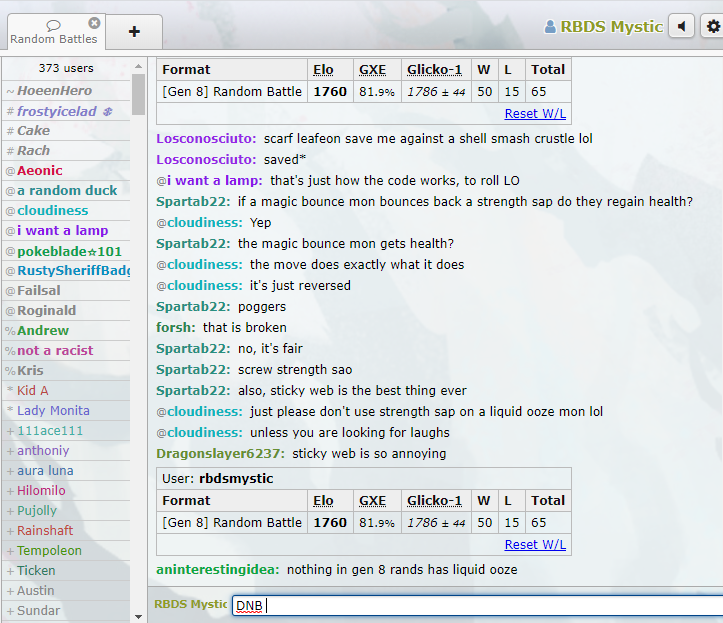Screen dimensions: 723x623
Task: Select user aura luna in the list
Action: tap(66, 471)
